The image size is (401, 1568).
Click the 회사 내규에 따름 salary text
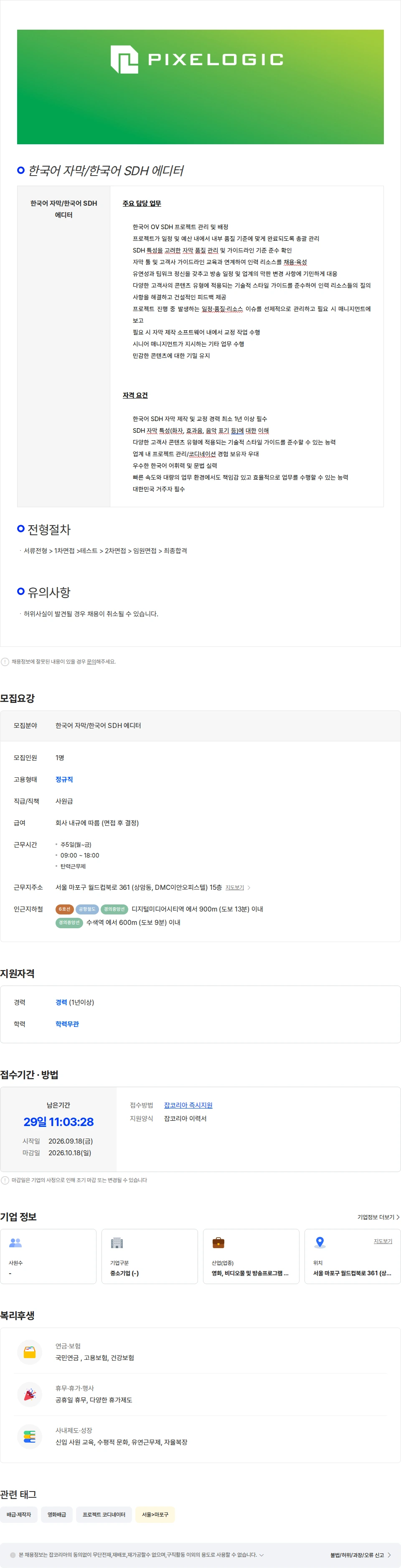pyautogui.click(x=97, y=823)
